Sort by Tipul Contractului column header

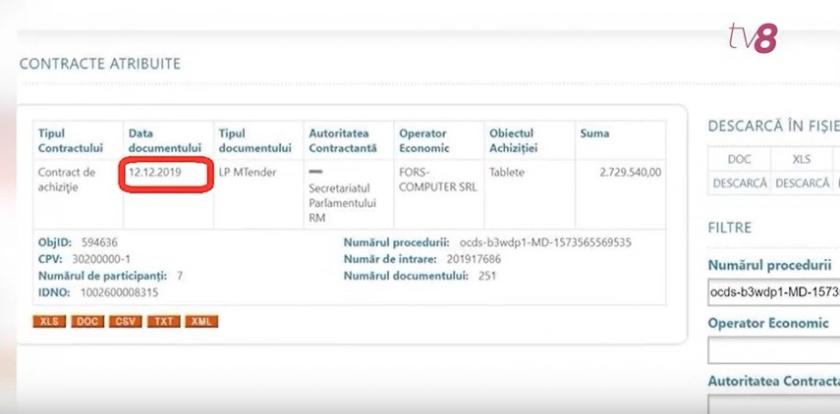(x=70, y=140)
